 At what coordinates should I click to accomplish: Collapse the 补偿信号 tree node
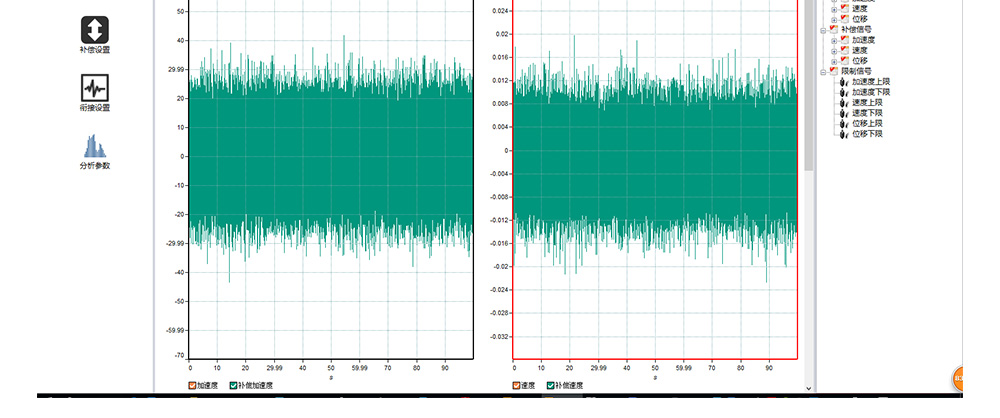pos(822,30)
